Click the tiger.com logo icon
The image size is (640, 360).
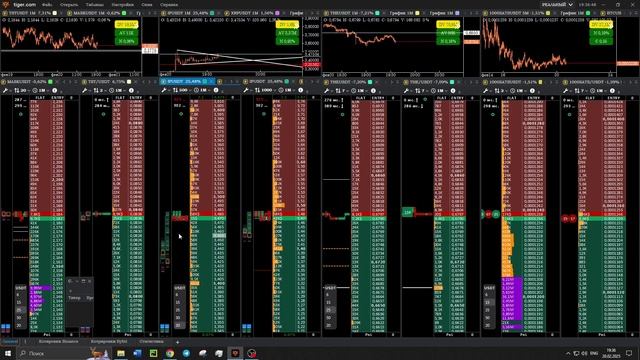tap(5, 4)
